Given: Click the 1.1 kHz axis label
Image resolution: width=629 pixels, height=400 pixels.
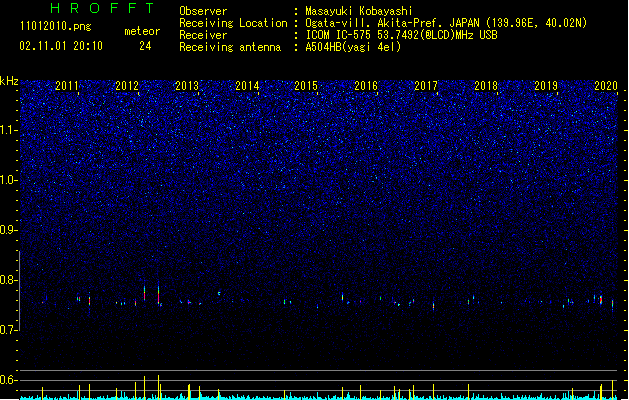Looking at the screenshot, I should point(9,130).
